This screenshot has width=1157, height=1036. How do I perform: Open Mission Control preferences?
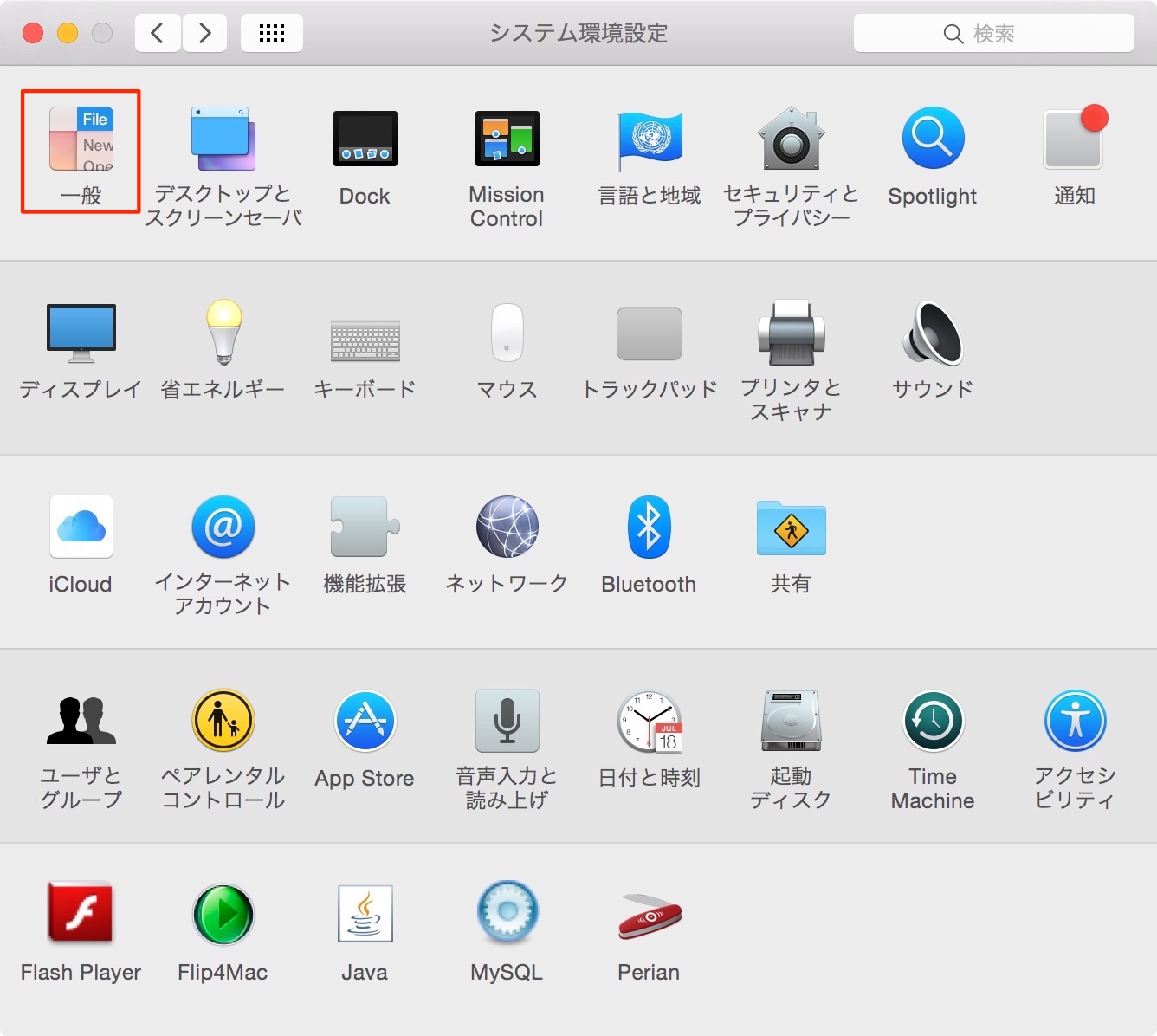point(507,139)
